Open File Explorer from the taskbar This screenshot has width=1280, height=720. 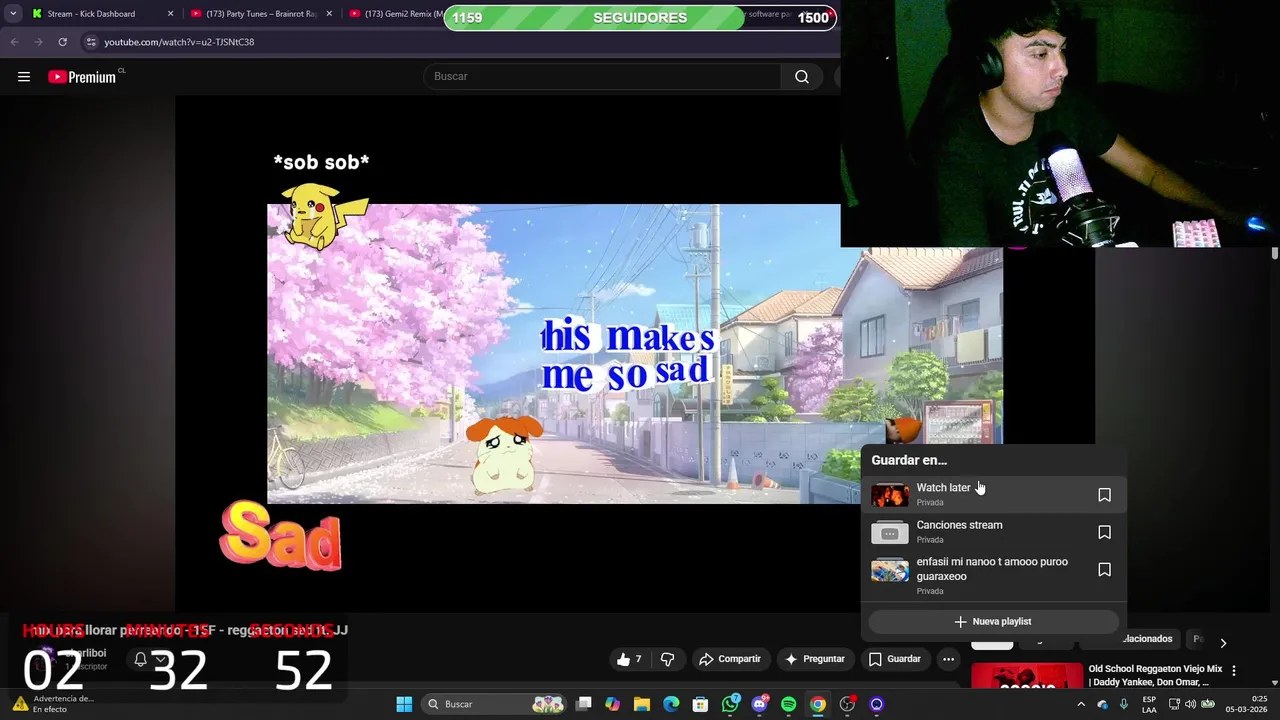pyautogui.click(x=642, y=704)
